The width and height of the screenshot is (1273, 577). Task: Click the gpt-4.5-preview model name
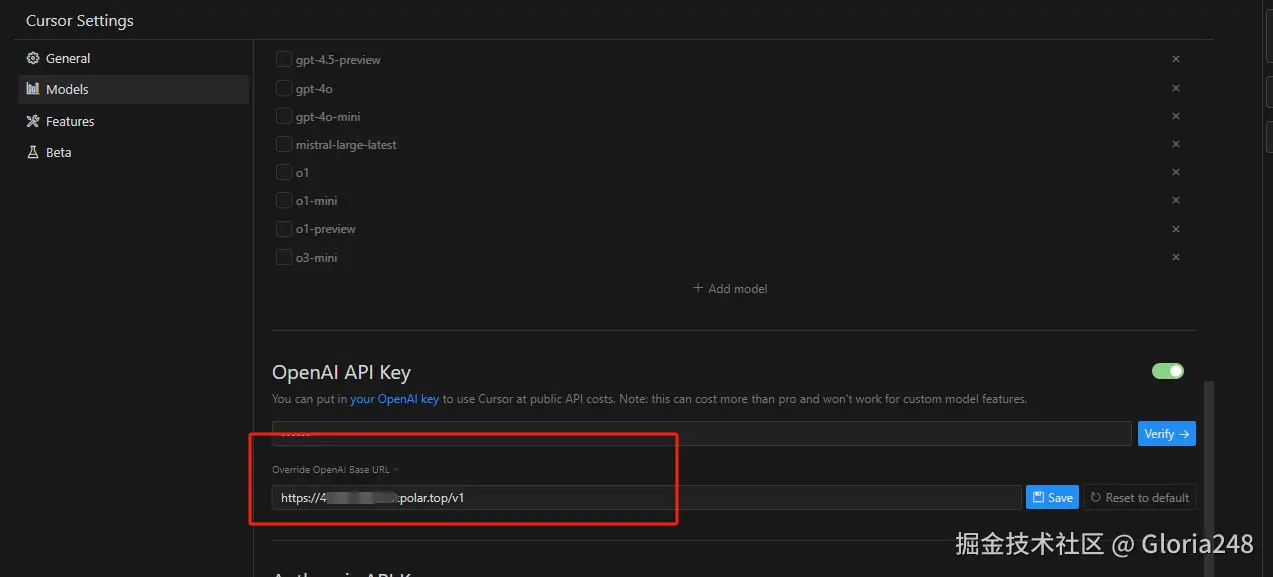pos(338,60)
